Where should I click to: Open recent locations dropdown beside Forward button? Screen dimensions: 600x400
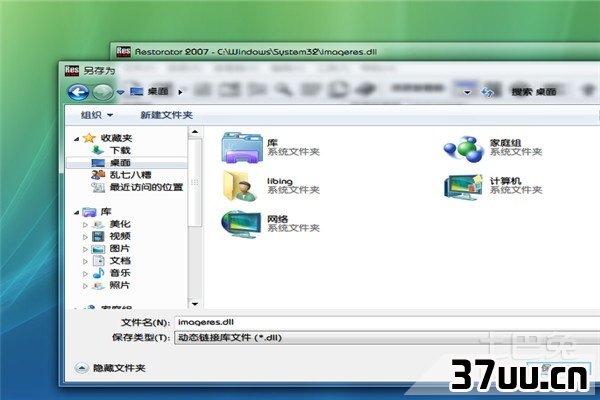pyautogui.click(x=121, y=92)
